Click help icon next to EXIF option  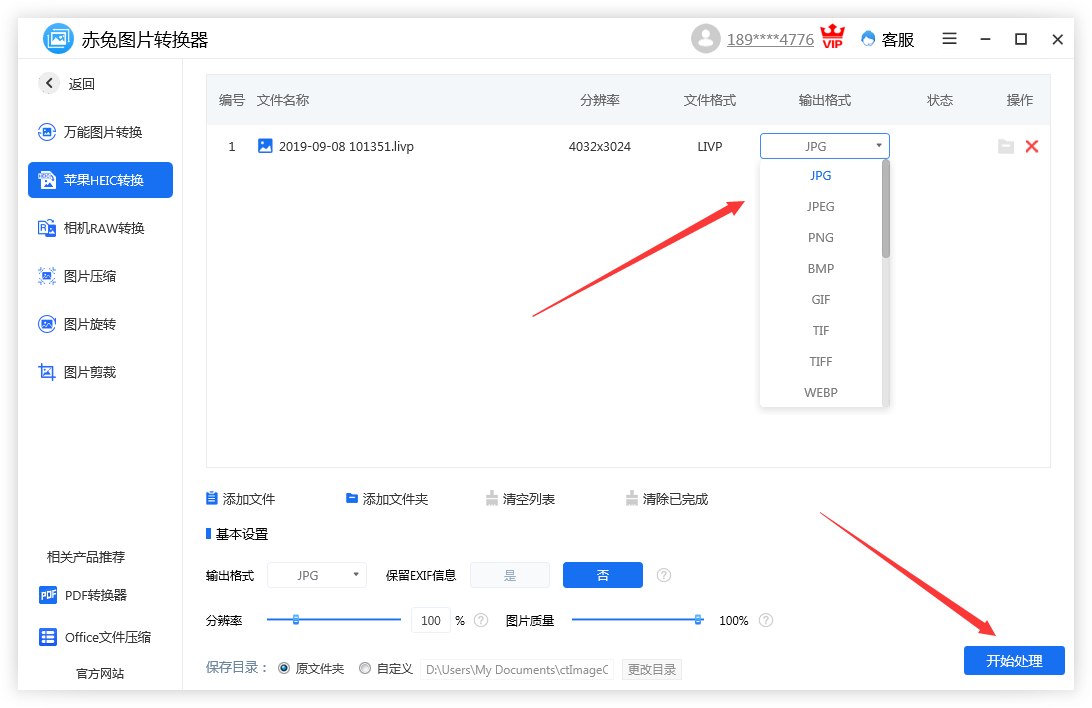(664, 575)
